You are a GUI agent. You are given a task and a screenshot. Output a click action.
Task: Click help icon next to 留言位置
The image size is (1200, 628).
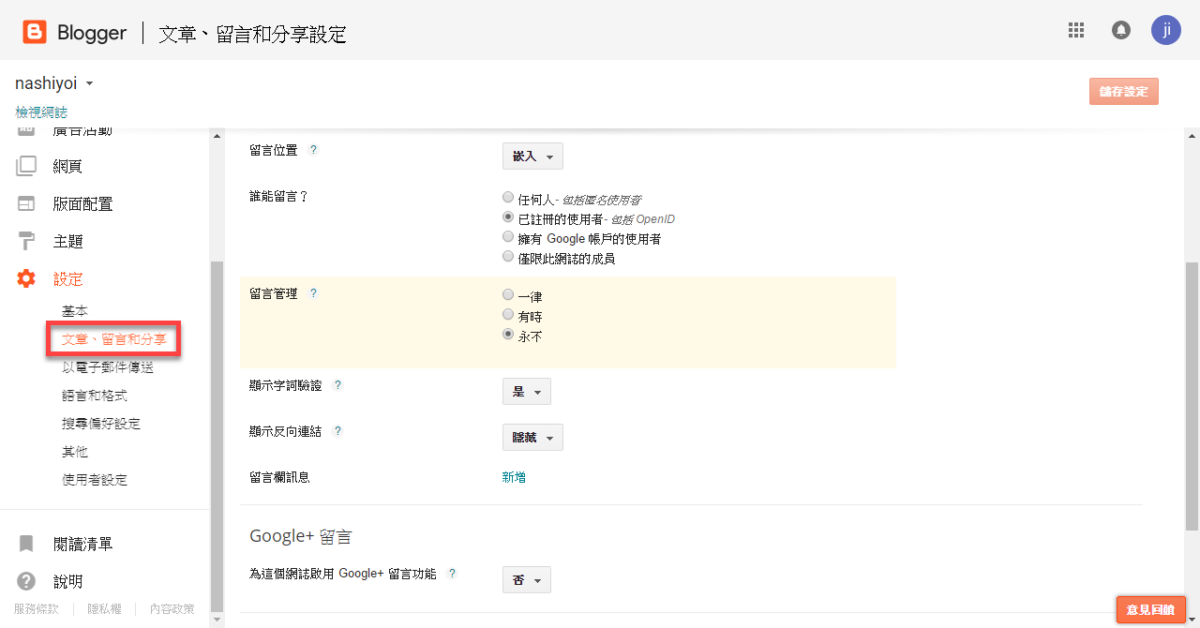click(x=313, y=150)
